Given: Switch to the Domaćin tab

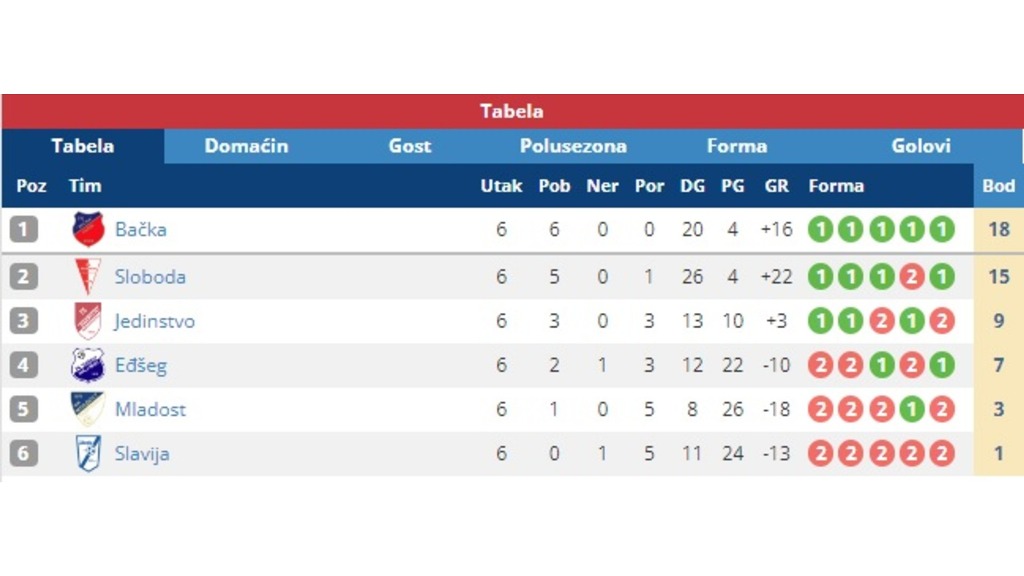Looking at the screenshot, I should [246, 146].
